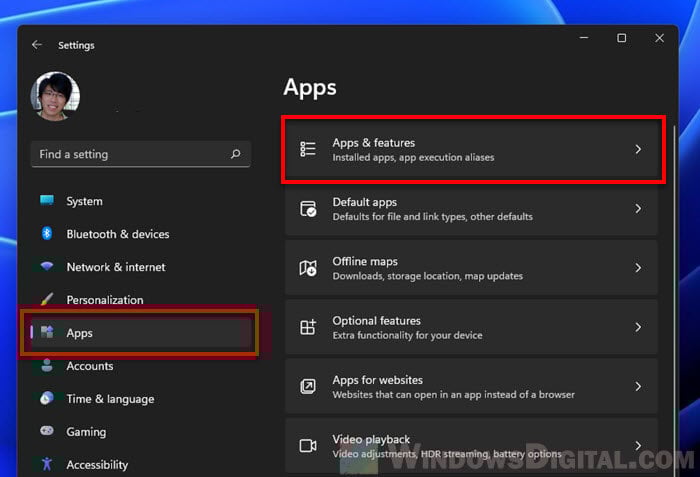Click the Personalization paintbrush icon

46,300
